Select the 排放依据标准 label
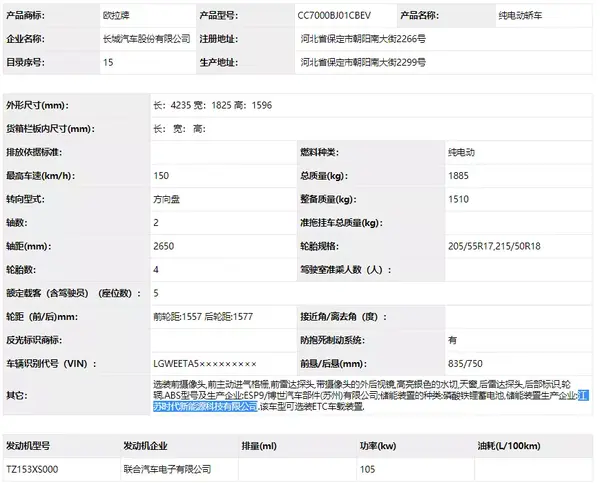The height and width of the screenshot is (483, 600). coord(34,152)
